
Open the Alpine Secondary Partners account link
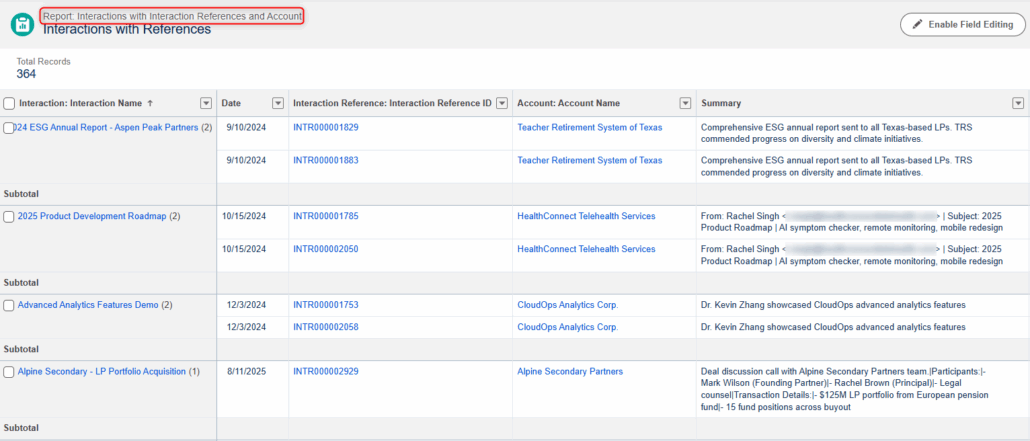pyautogui.click(x=570, y=371)
